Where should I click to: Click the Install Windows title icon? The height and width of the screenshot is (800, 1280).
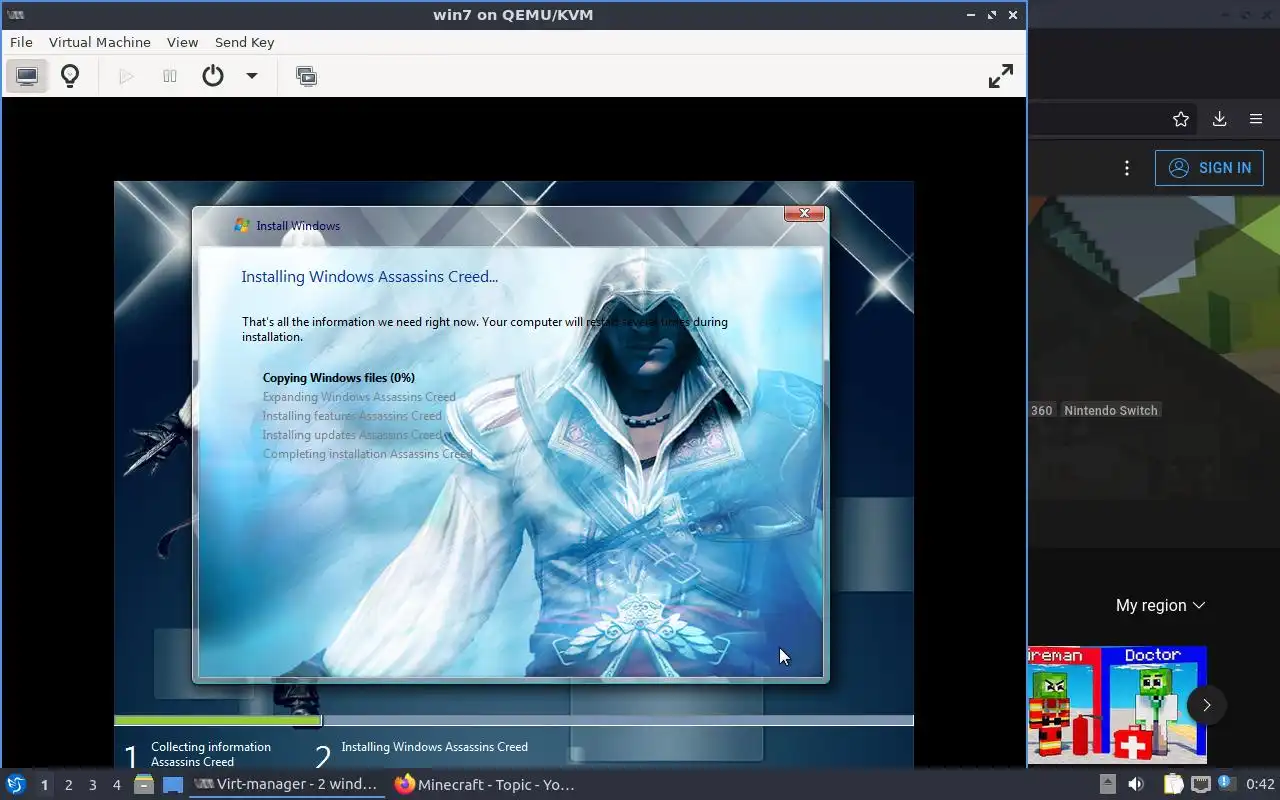241,226
